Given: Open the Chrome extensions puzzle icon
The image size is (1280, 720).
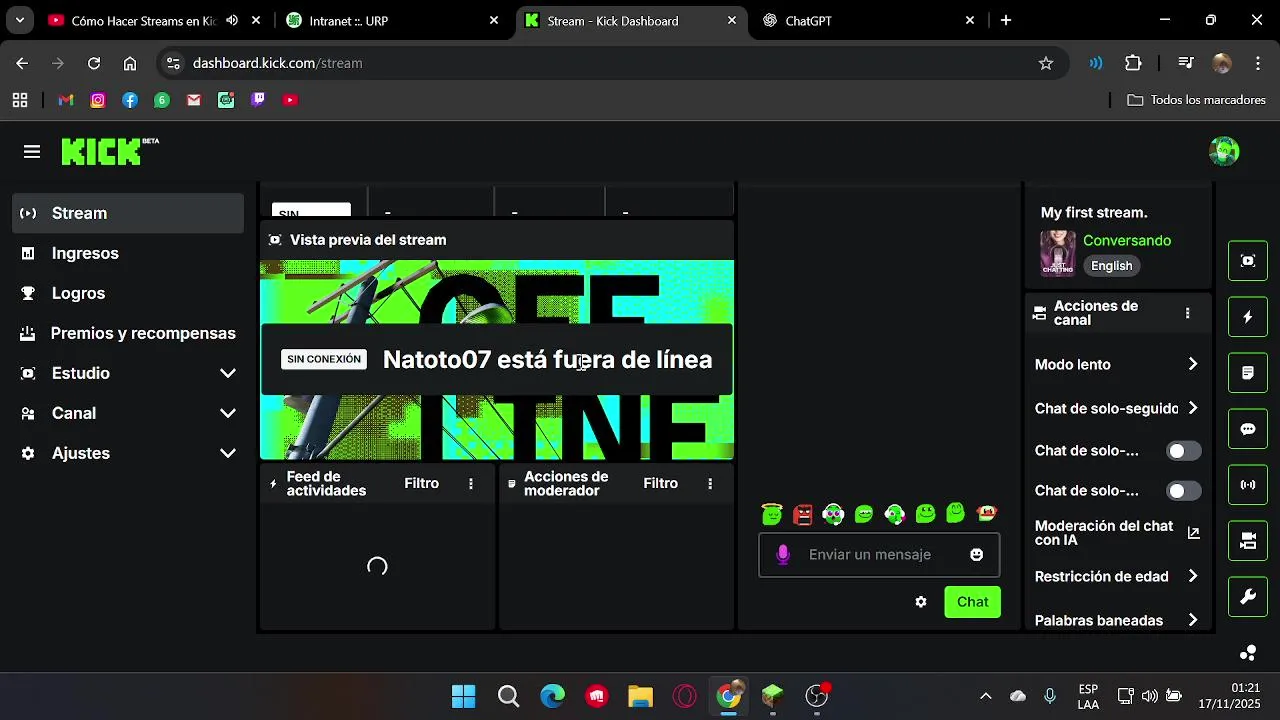Looking at the screenshot, I should coord(1133,63).
